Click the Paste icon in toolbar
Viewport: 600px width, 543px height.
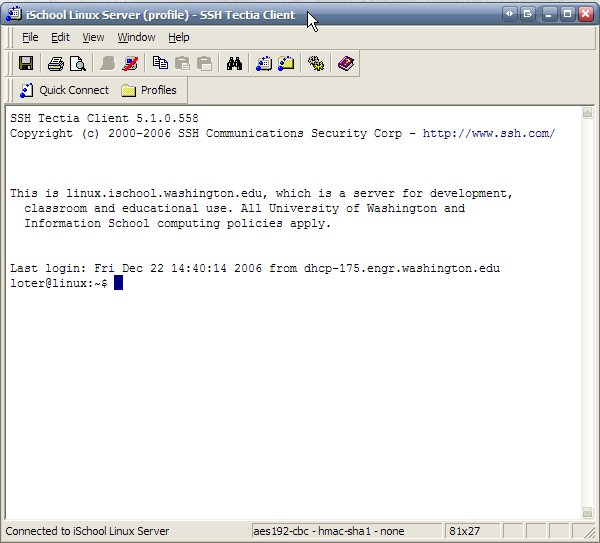point(182,64)
